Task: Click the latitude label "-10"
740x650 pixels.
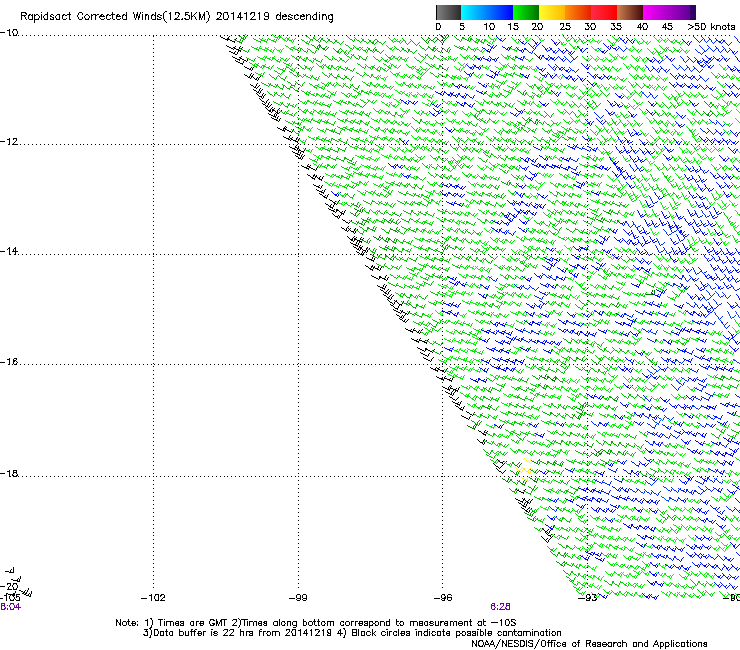Action: [9, 33]
